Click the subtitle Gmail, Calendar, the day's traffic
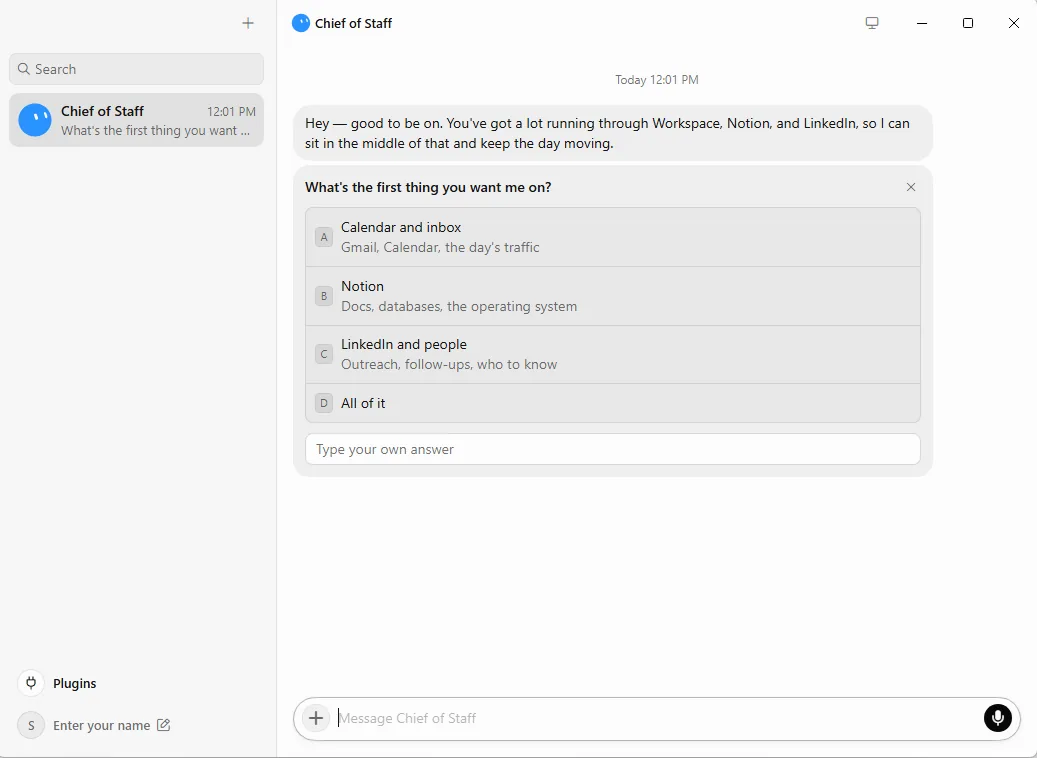Image resolution: width=1037 pixels, height=758 pixels. pyautogui.click(x=440, y=247)
